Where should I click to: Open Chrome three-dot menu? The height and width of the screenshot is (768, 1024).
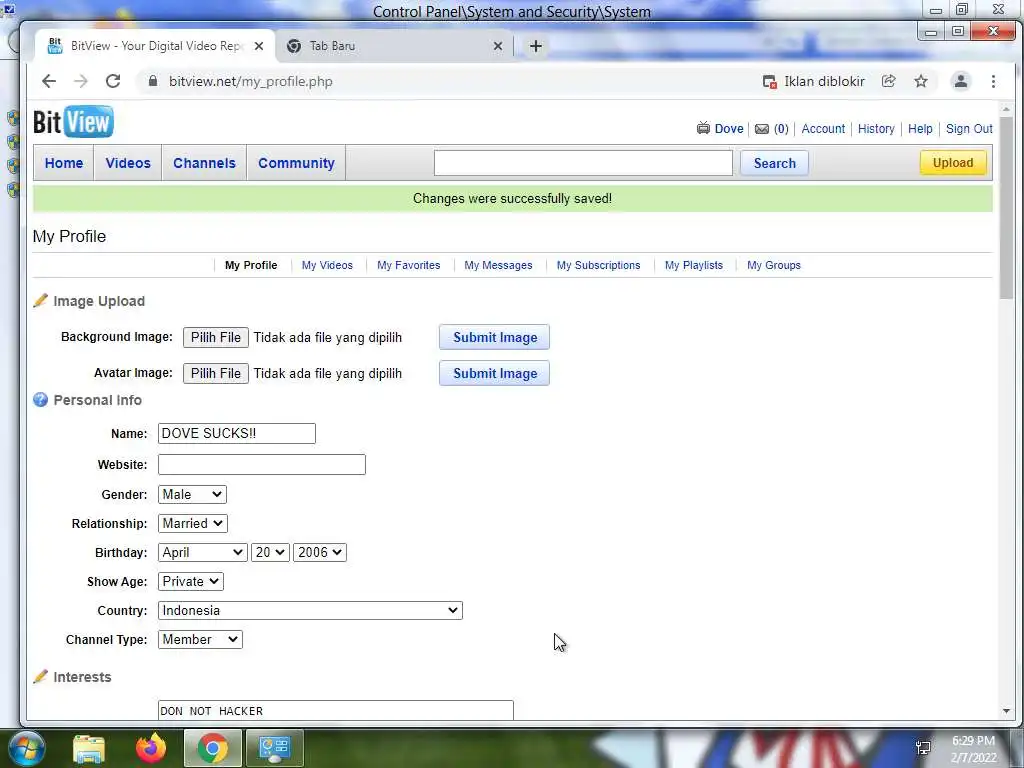point(993,81)
